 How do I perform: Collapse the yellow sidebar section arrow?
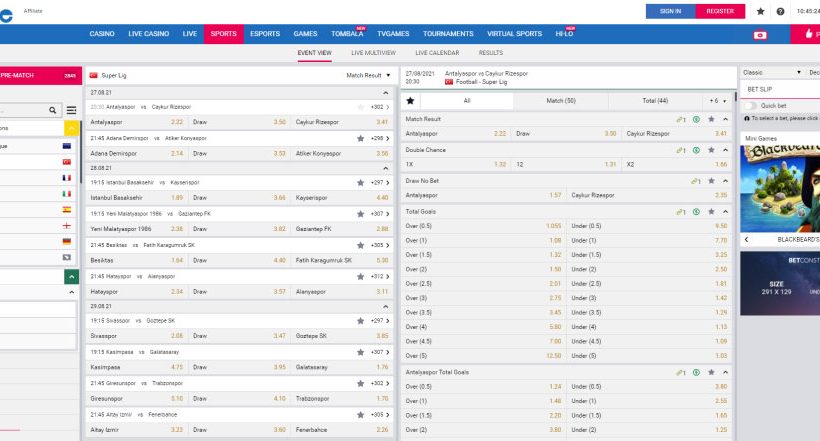click(x=72, y=128)
